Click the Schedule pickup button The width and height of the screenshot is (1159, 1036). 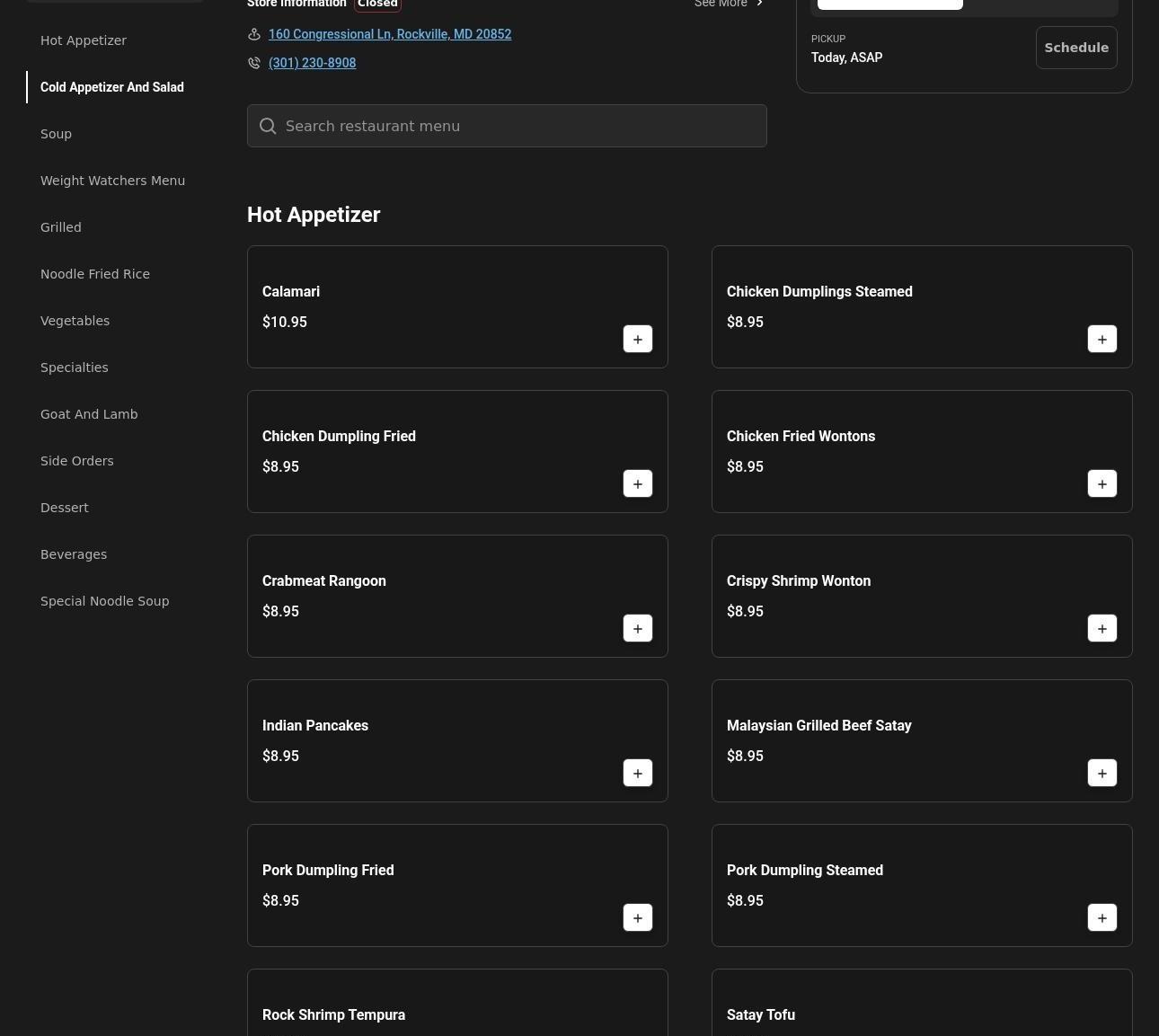tap(1075, 48)
